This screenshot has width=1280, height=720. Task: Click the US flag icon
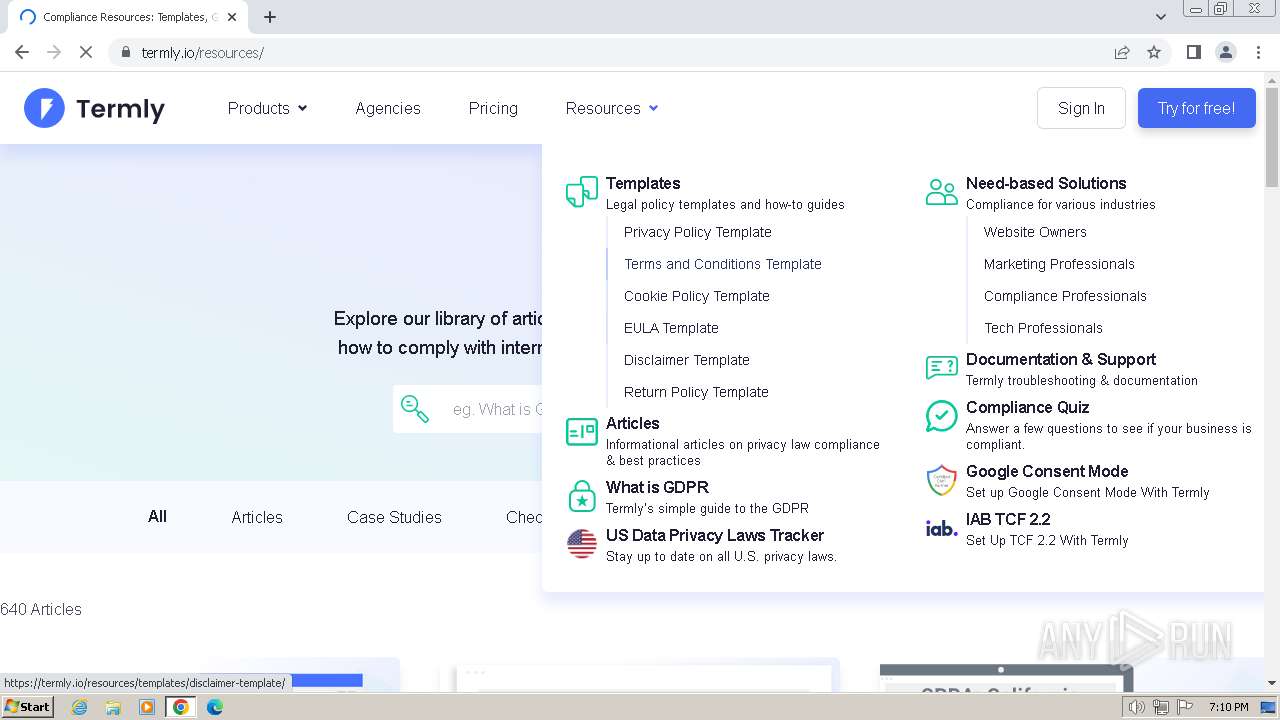pos(582,544)
